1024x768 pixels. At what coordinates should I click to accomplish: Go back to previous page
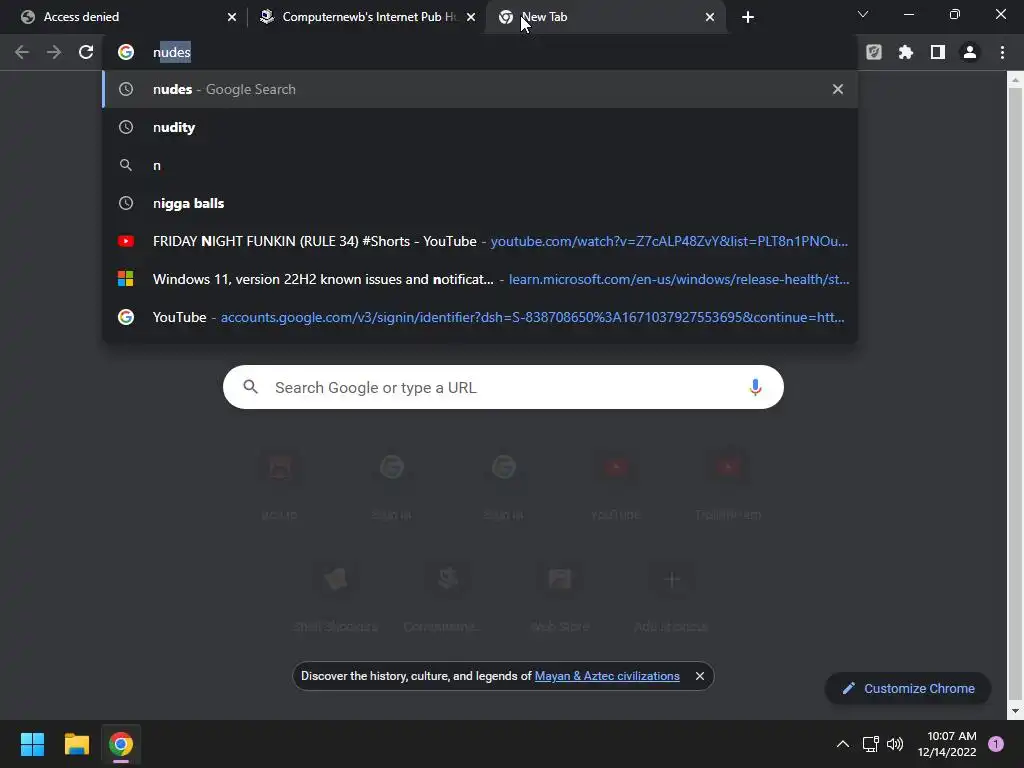coord(22,52)
